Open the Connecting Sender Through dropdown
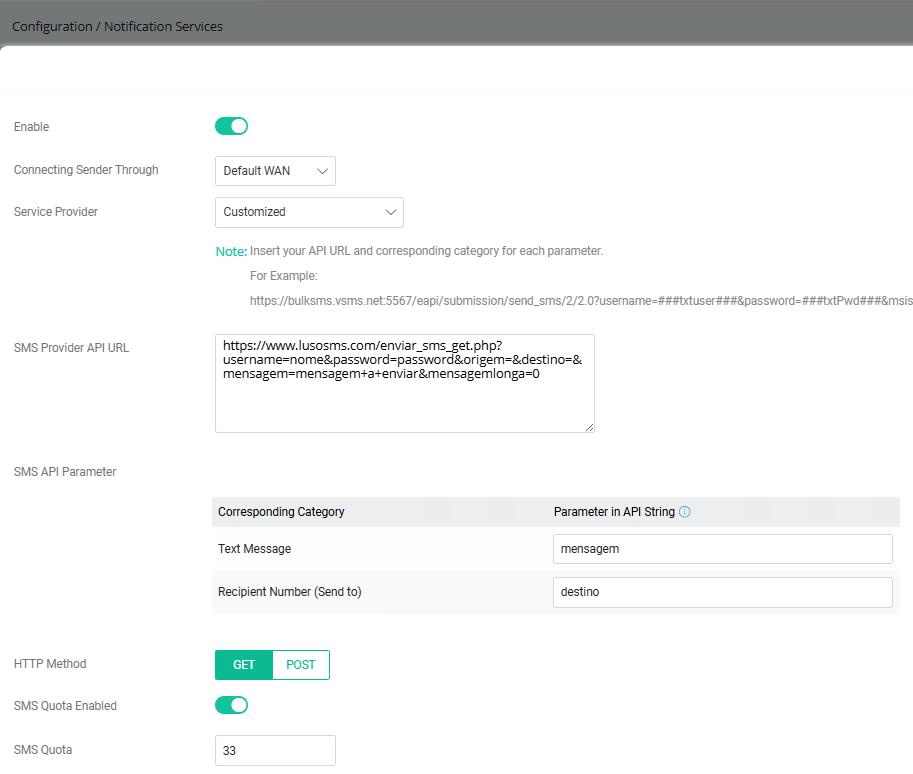This screenshot has height=774, width=913. click(275, 171)
